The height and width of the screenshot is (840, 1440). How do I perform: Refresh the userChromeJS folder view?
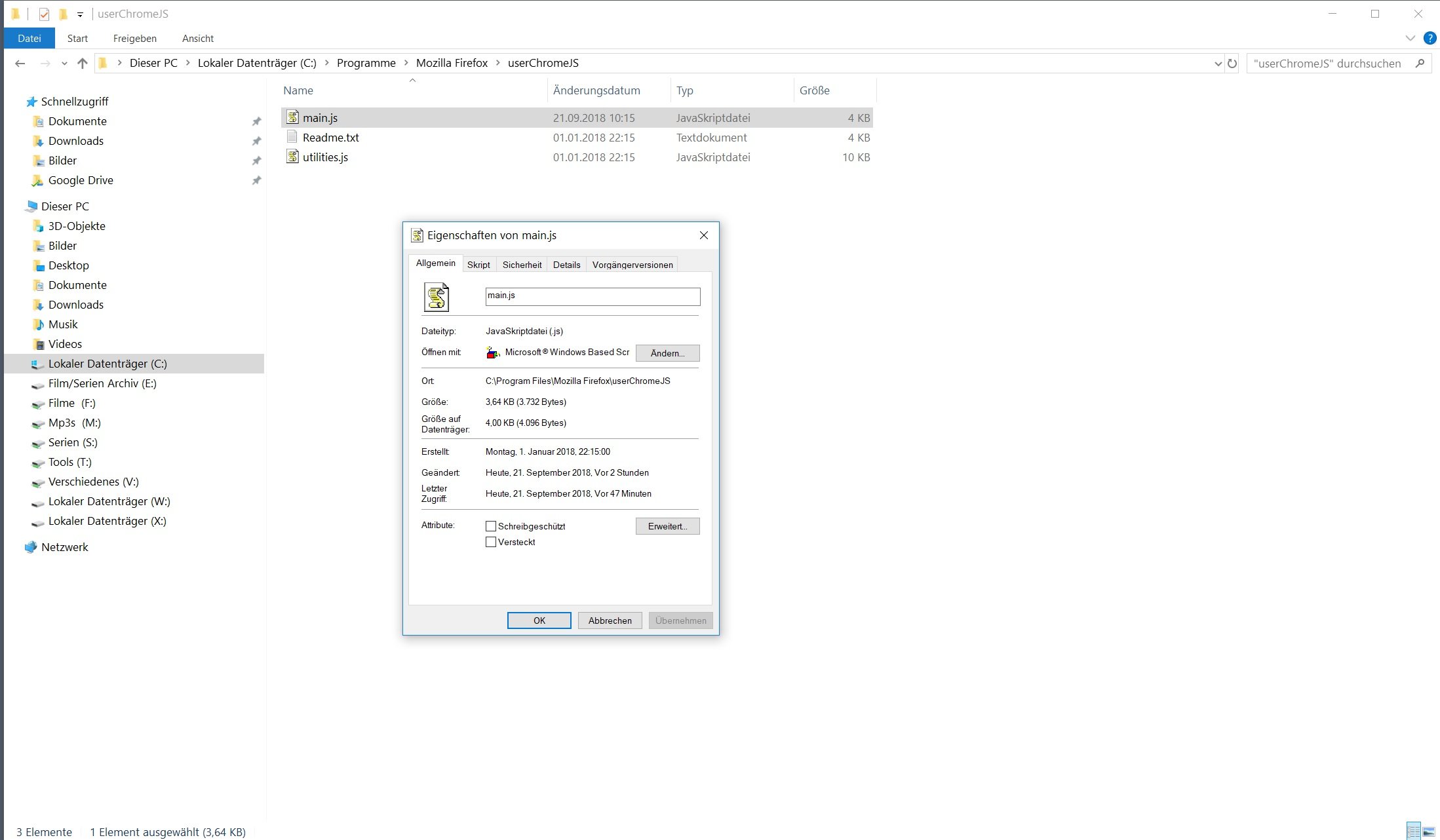1232,64
